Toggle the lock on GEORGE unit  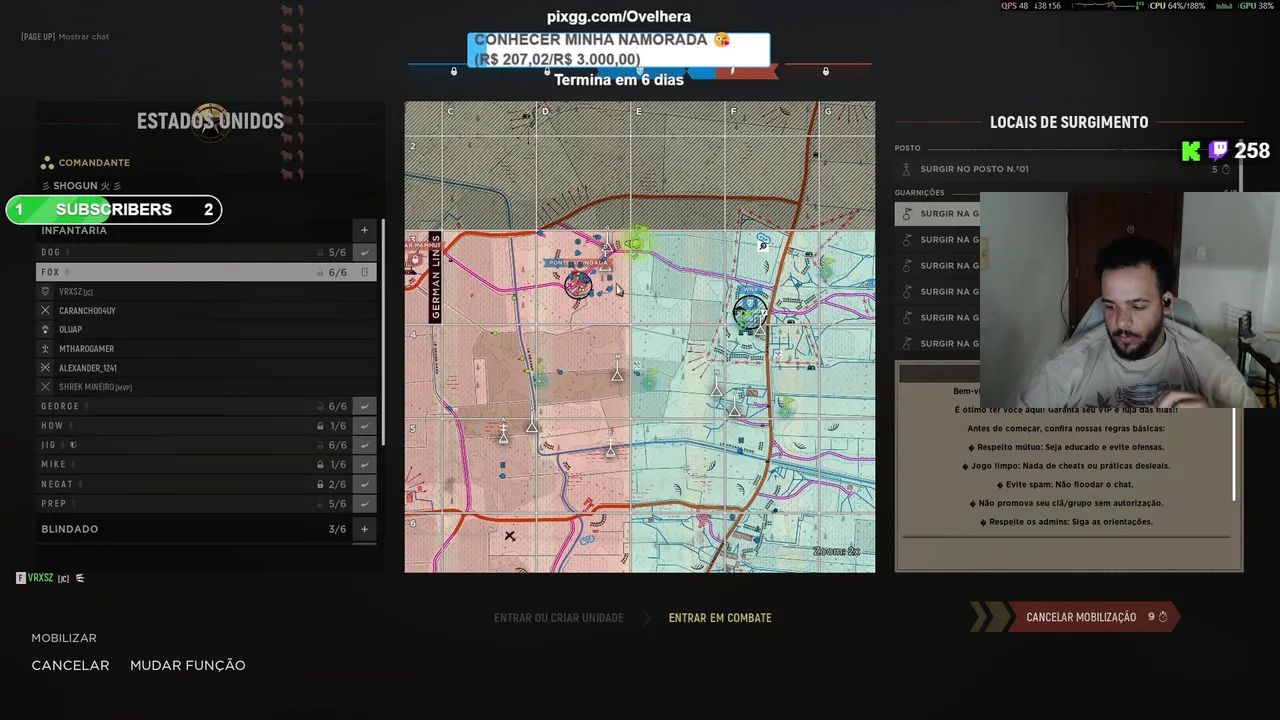click(321, 407)
